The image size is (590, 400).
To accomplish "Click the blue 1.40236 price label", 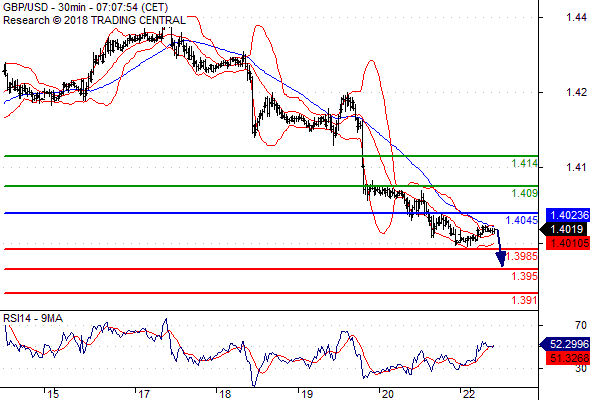I will click(x=567, y=215).
